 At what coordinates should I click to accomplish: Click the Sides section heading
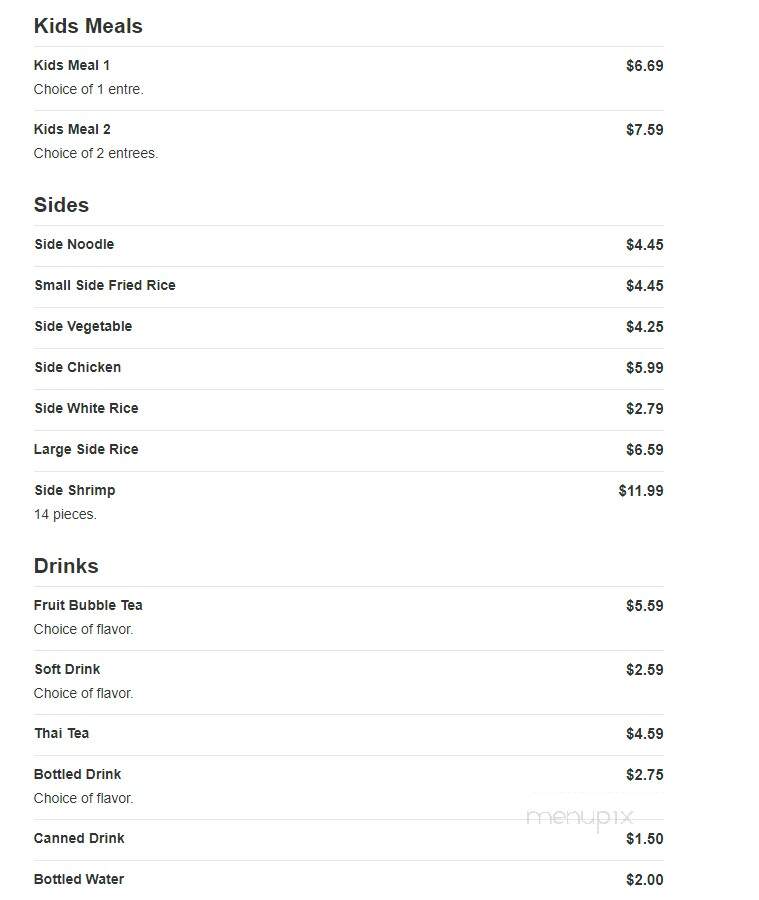tap(61, 205)
